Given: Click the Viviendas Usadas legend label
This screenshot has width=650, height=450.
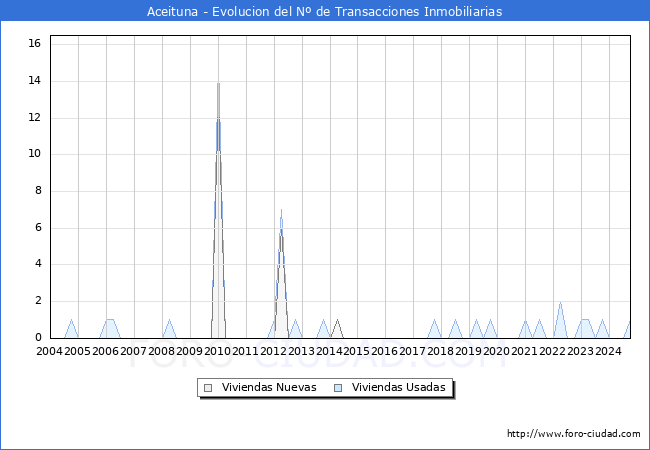Looking at the screenshot, I should 399,387.
